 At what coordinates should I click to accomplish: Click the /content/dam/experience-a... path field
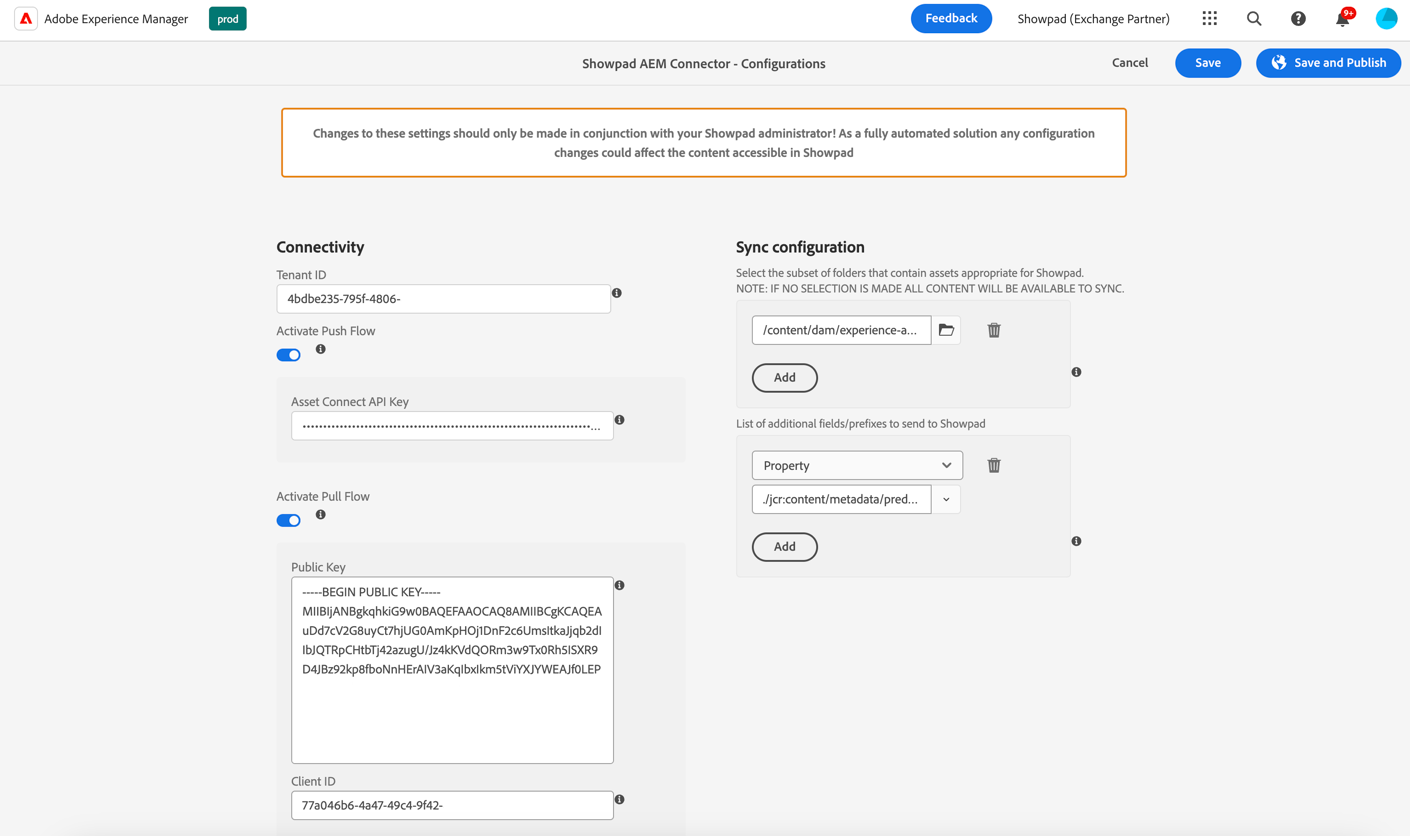click(841, 330)
